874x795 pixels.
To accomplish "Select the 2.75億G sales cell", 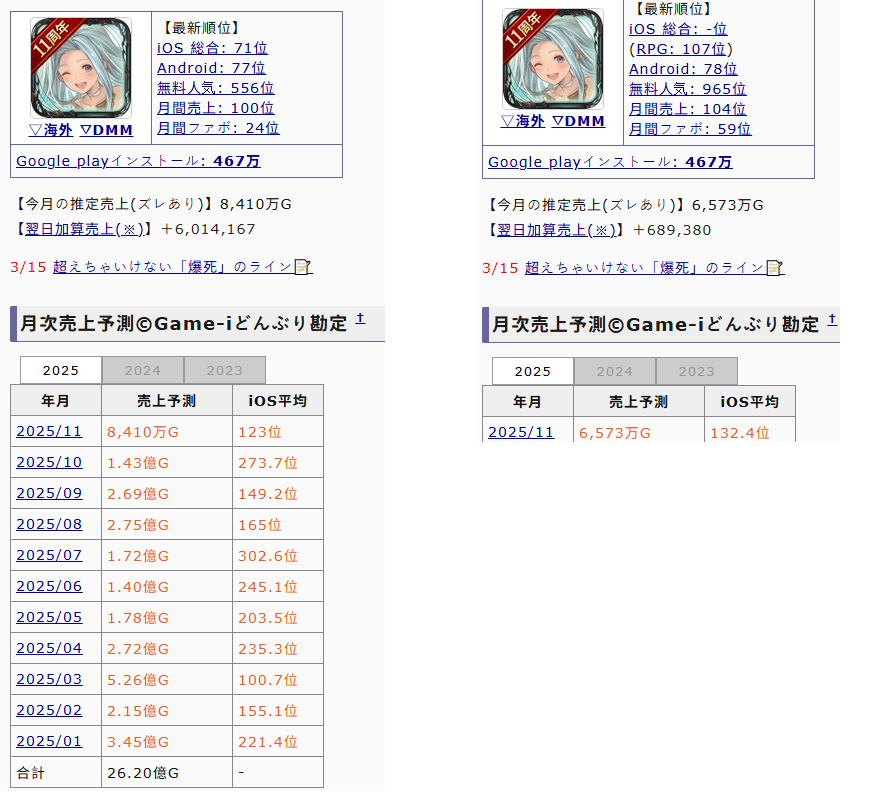I will (x=167, y=525).
